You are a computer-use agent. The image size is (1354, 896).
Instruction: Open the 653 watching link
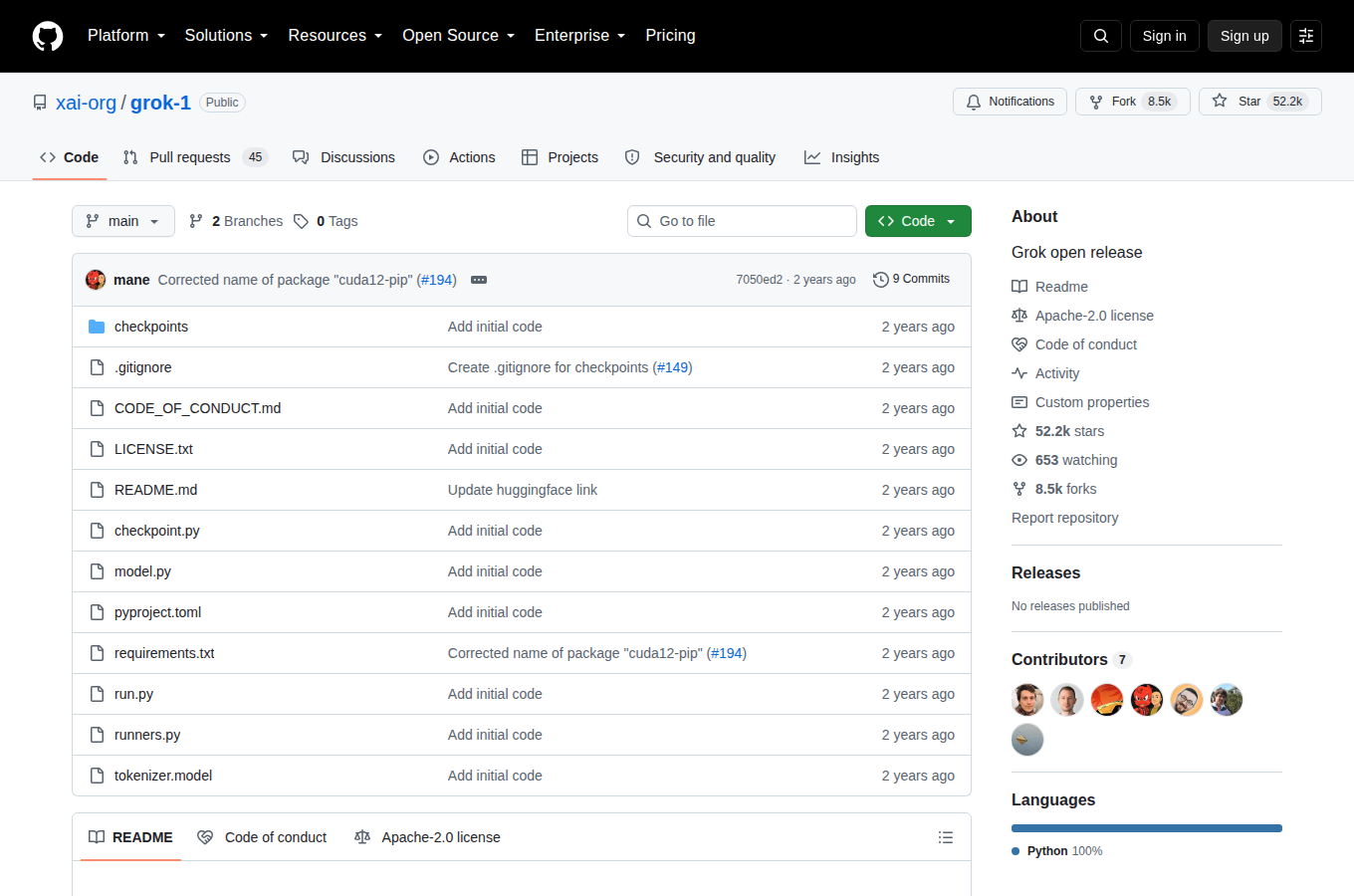[x=1064, y=460]
